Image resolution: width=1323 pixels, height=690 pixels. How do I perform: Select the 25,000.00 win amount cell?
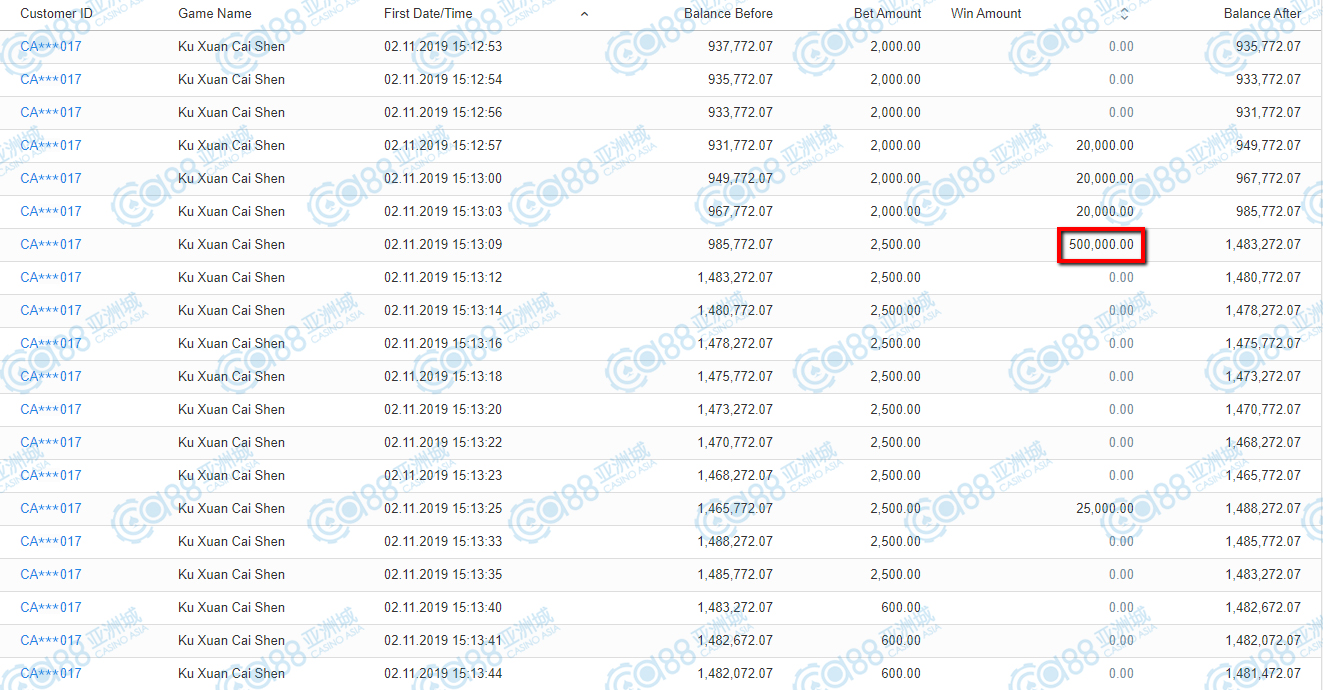tap(1105, 508)
